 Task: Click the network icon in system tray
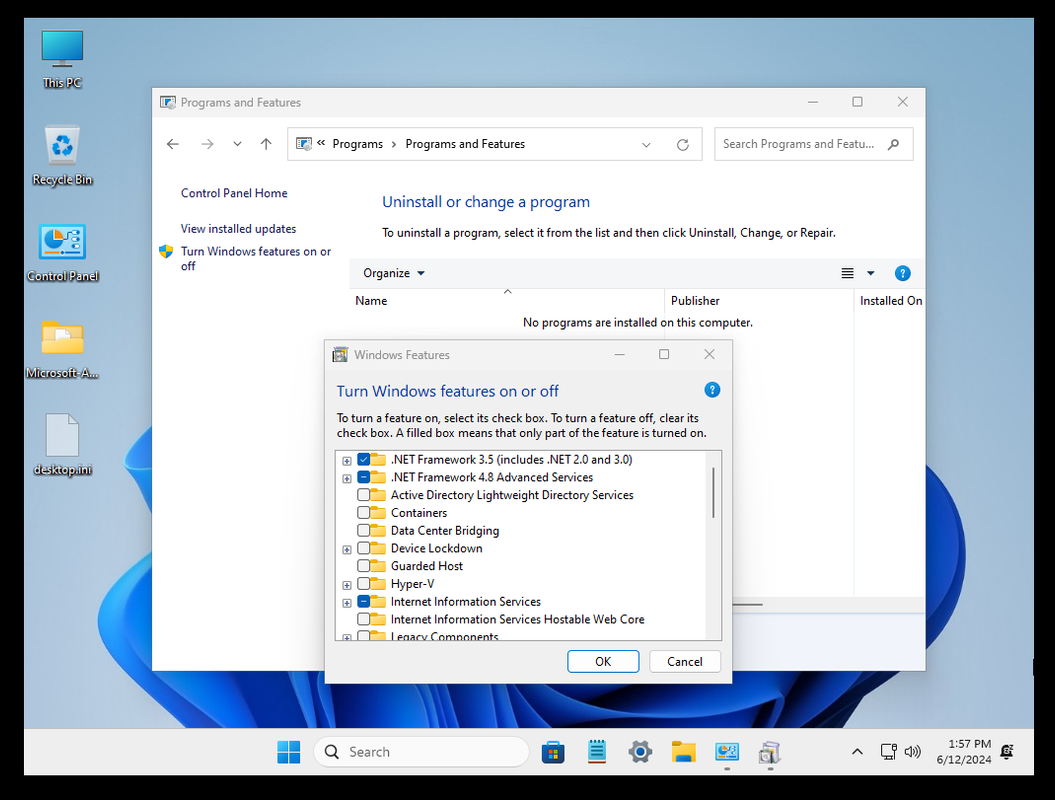click(888, 752)
